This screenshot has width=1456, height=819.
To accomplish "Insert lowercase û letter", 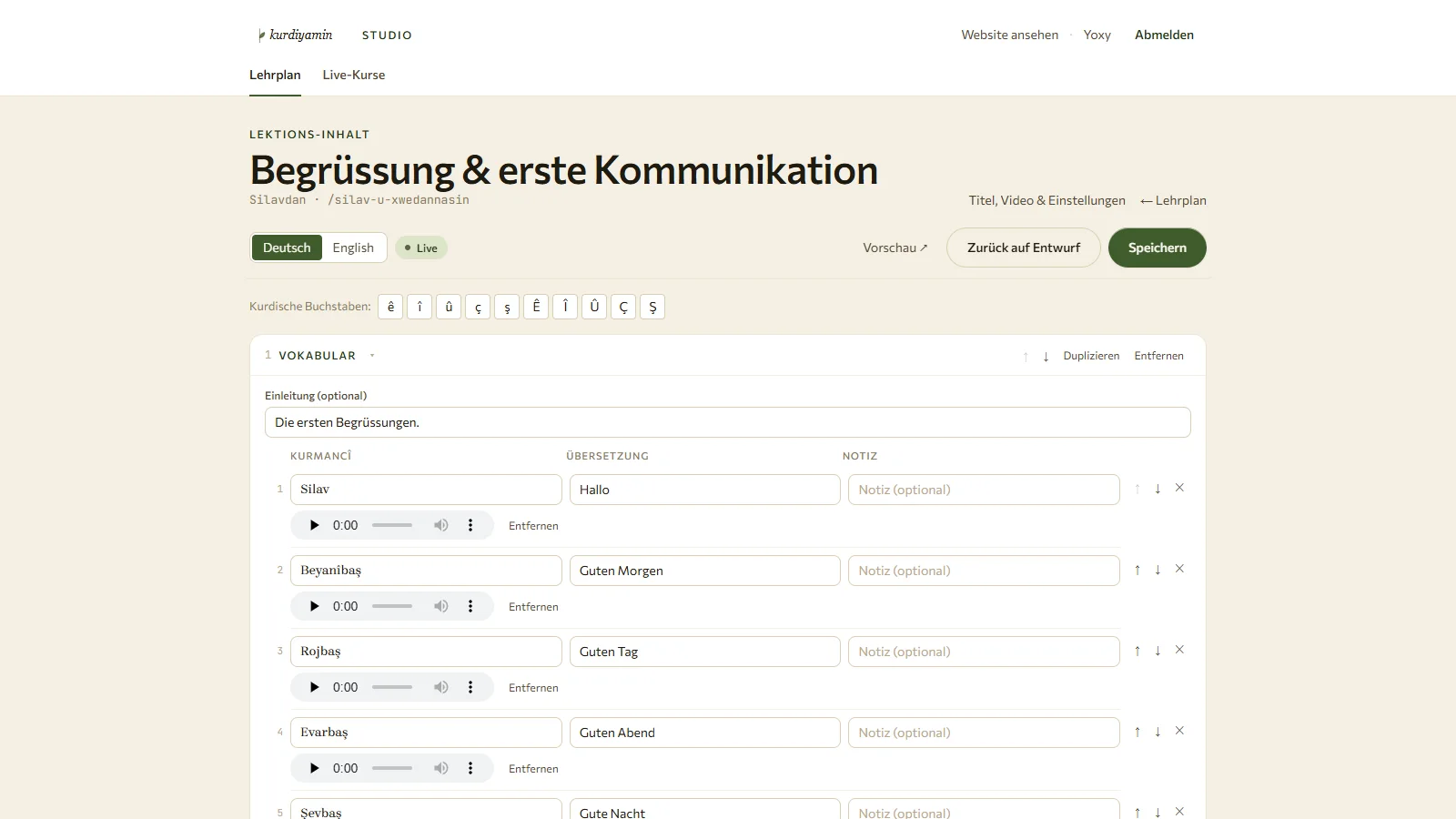I will coord(449,307).
